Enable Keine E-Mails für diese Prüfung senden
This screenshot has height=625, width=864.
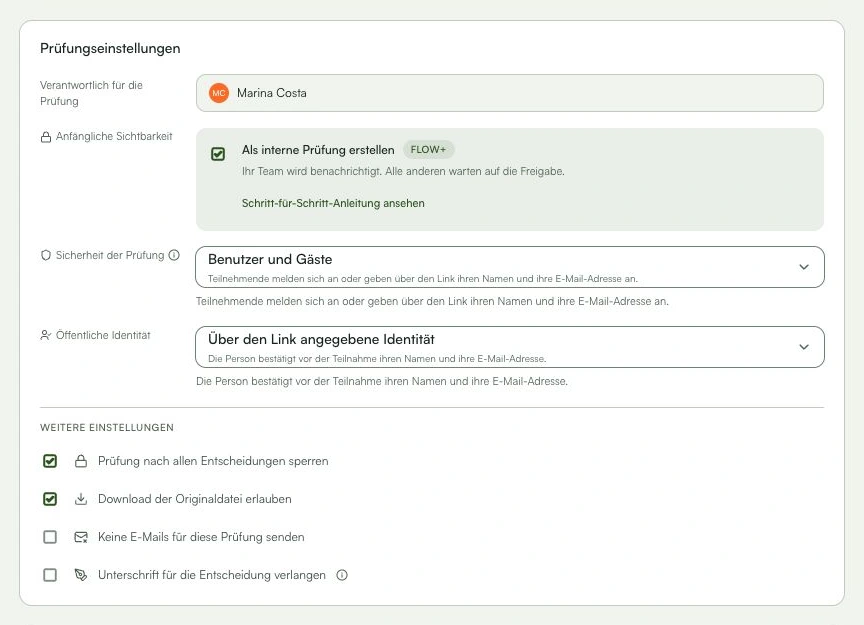[50, 537]
